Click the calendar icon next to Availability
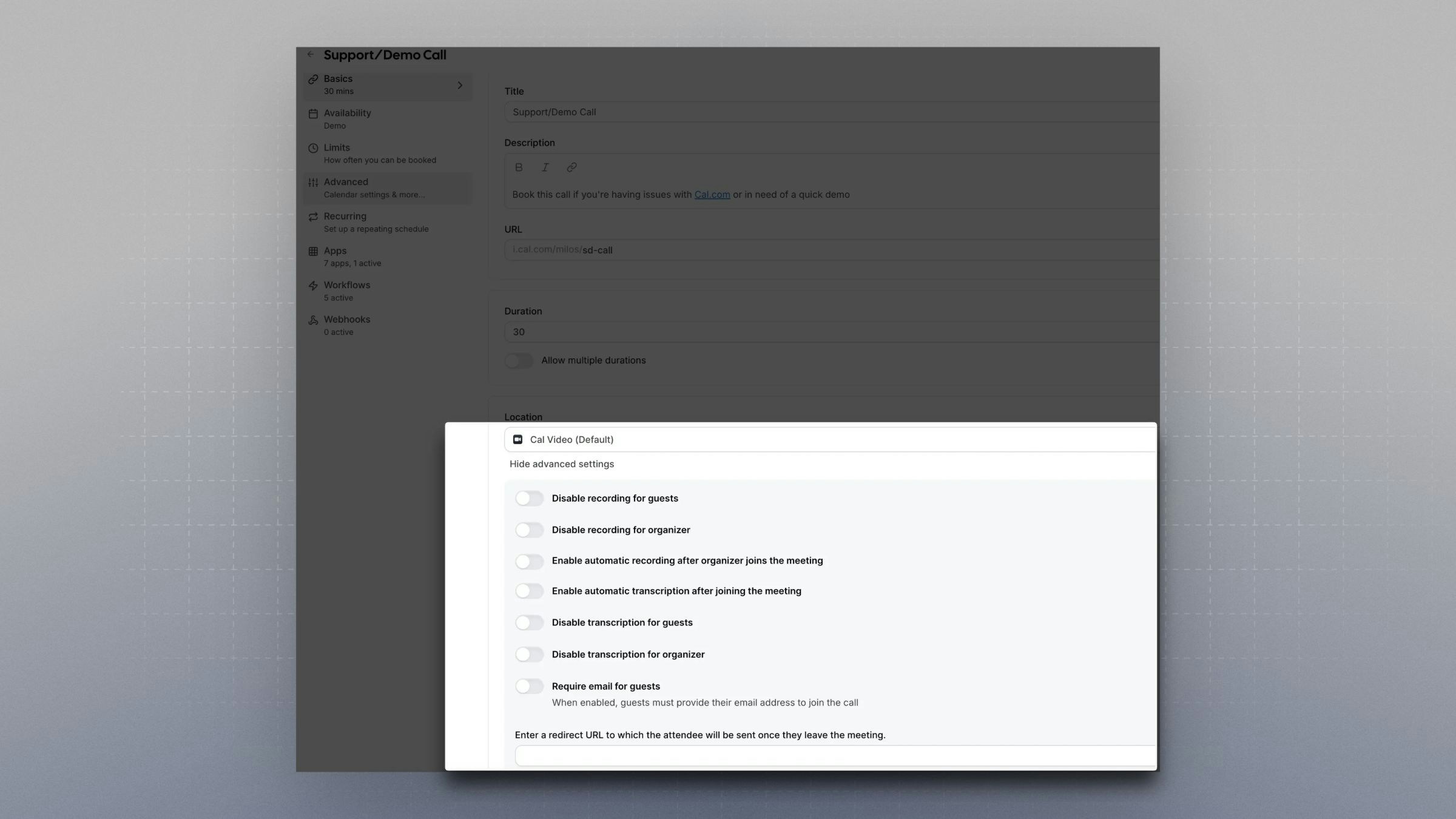1456x819 pixels. click(x=313, y=113)
